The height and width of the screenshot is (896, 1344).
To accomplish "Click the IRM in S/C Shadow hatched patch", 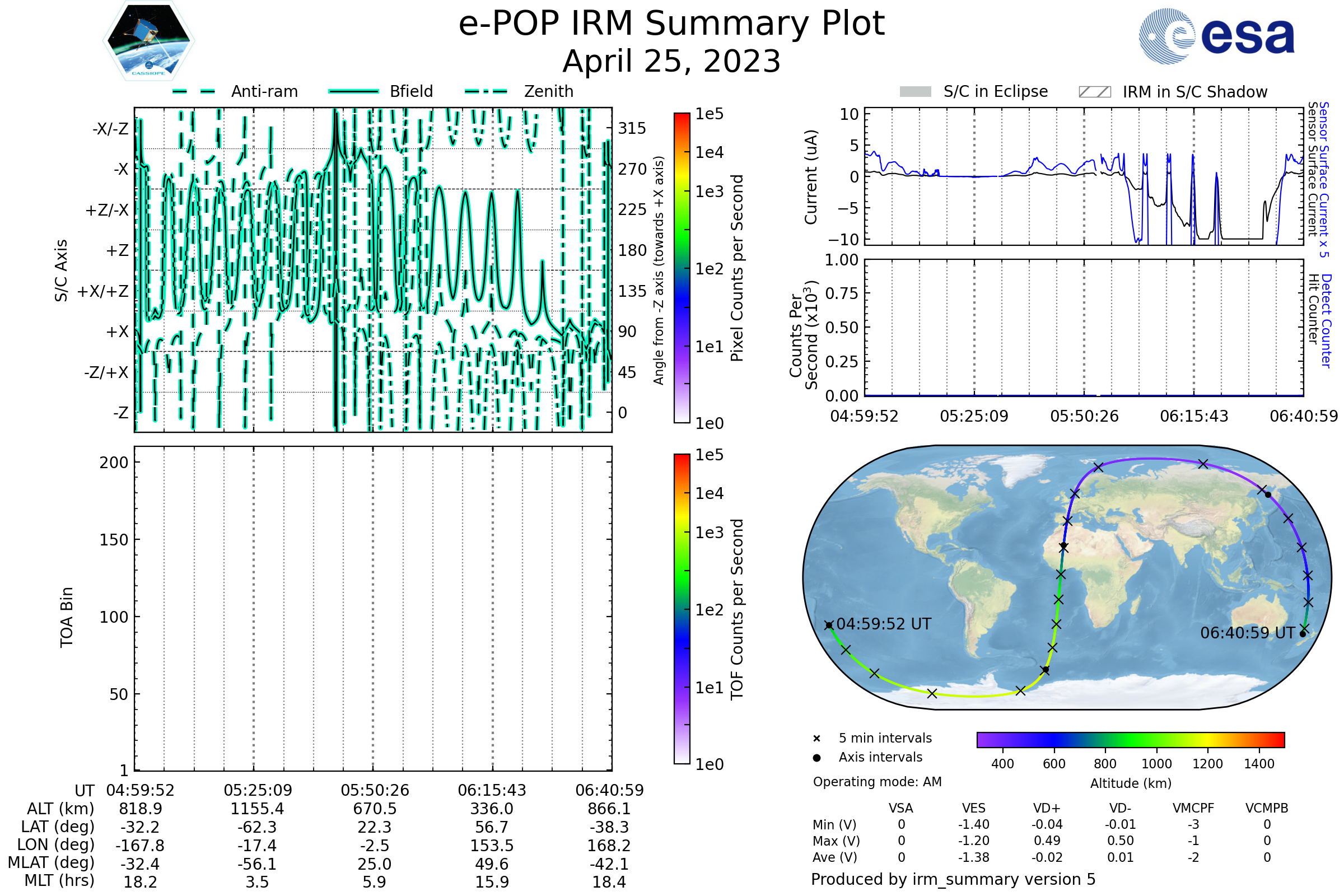I will point(1094,92).
